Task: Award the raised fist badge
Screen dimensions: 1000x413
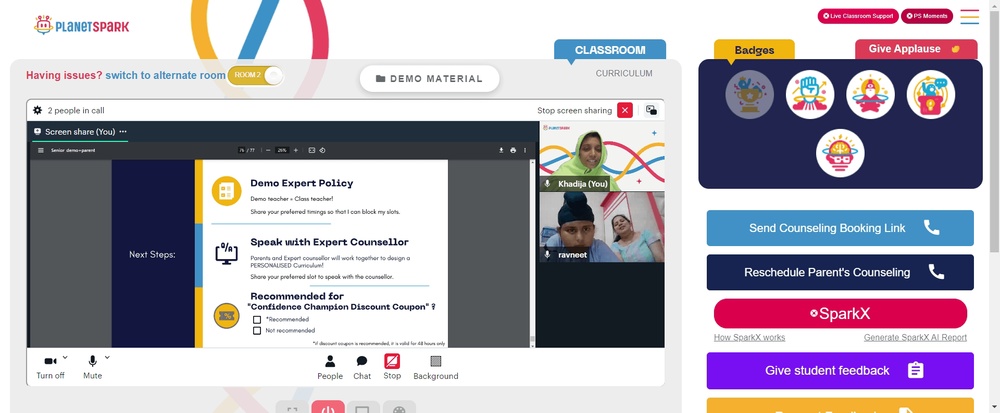Action: point(810,94)
